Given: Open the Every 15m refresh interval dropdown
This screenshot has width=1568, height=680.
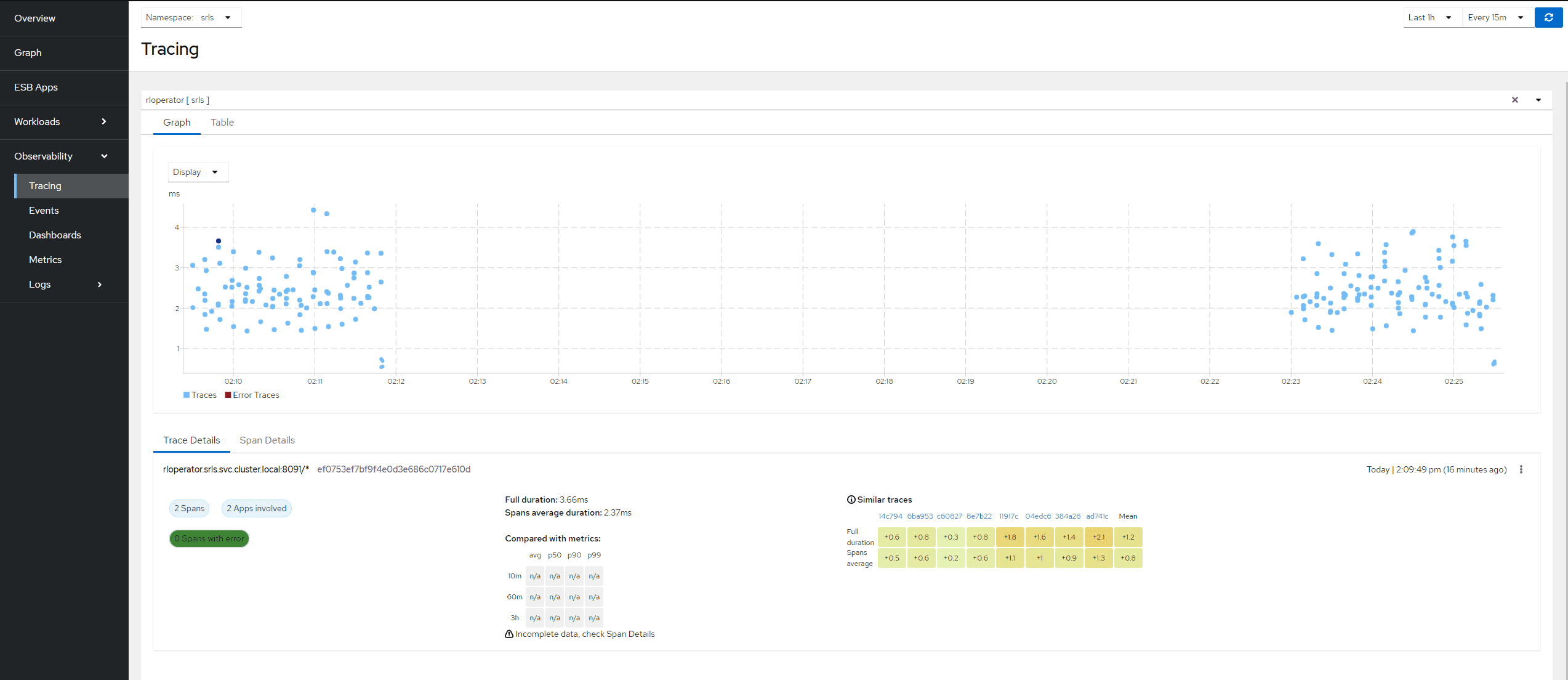Looking at the screenshot, I should 1496,17.
